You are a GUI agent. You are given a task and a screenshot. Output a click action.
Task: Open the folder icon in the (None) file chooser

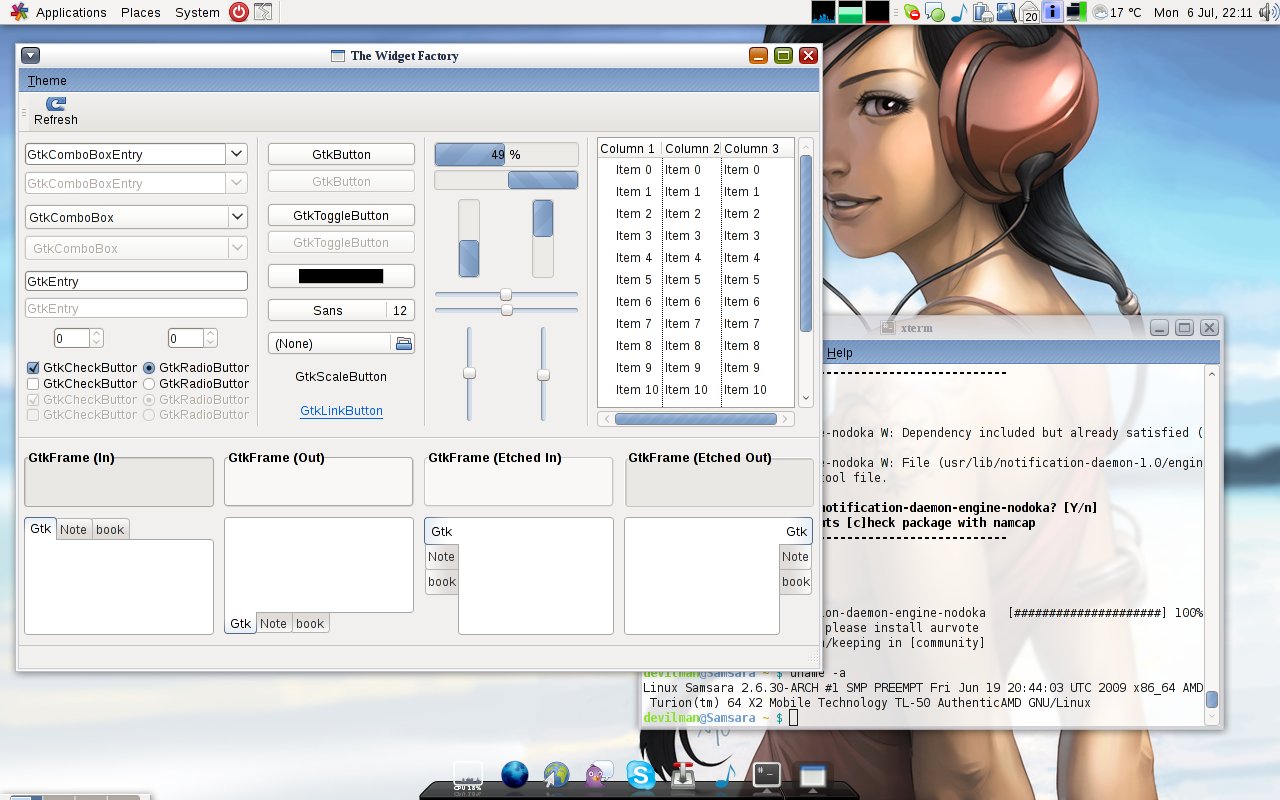pos(403,343)
